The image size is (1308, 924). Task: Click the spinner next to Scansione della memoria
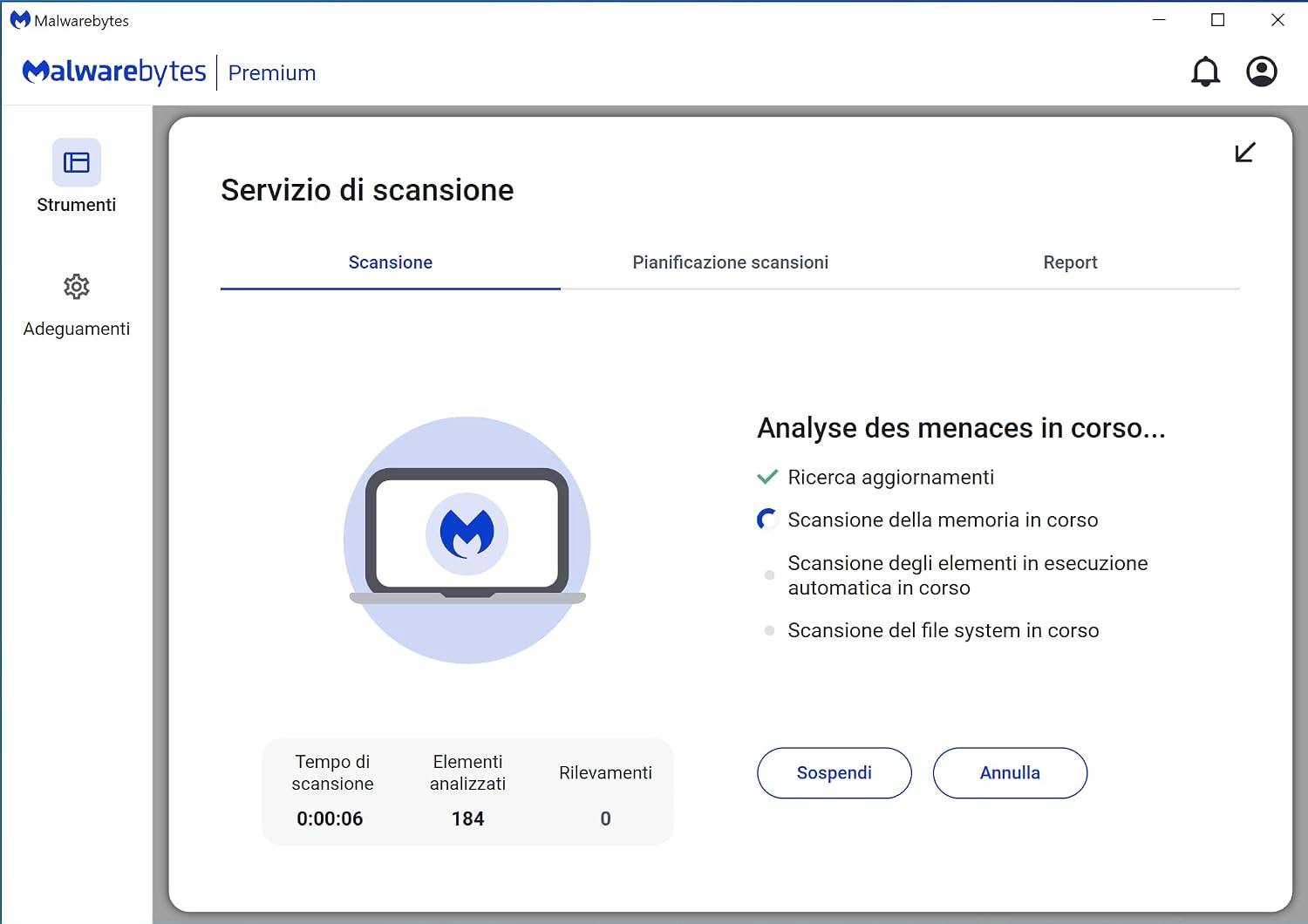767,520
